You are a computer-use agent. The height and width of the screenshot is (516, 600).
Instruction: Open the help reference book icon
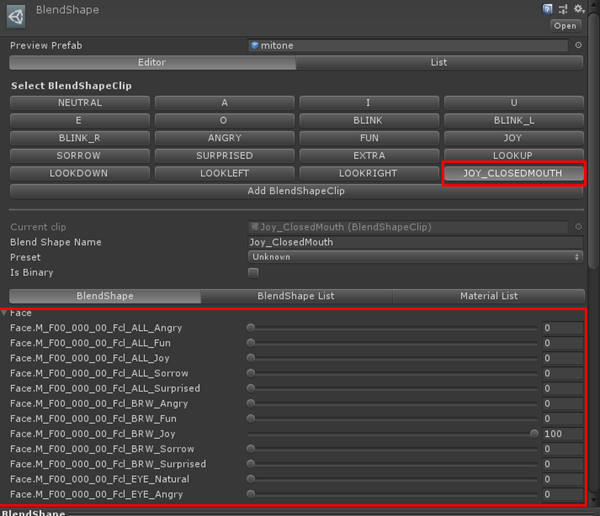click(x=548, y=9)
